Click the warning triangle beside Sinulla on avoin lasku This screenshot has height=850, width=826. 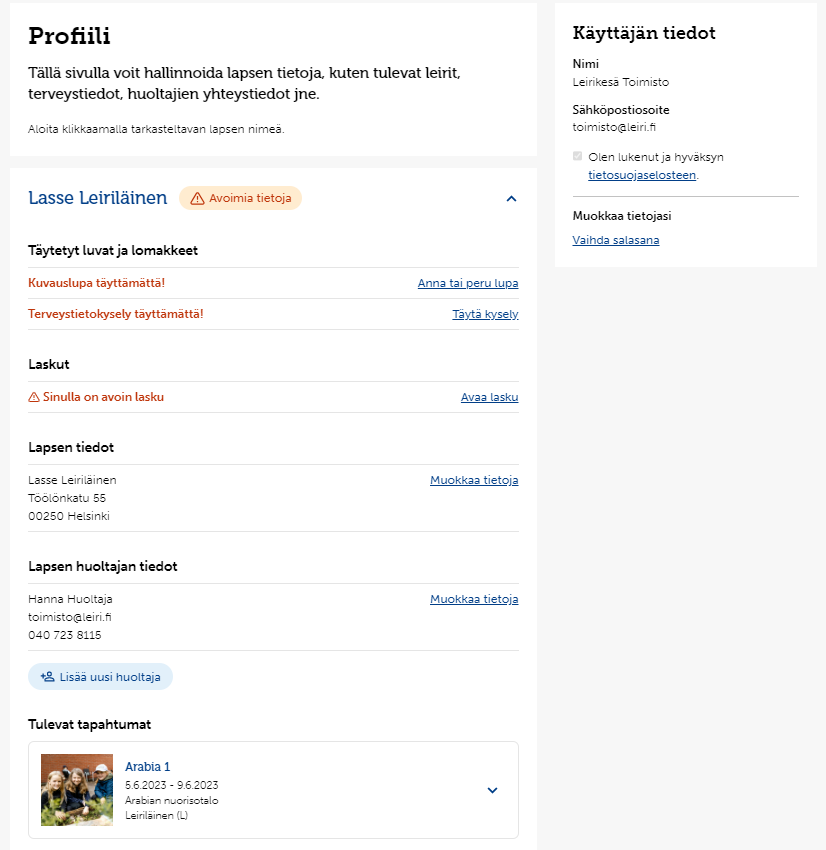pos(34,397)
